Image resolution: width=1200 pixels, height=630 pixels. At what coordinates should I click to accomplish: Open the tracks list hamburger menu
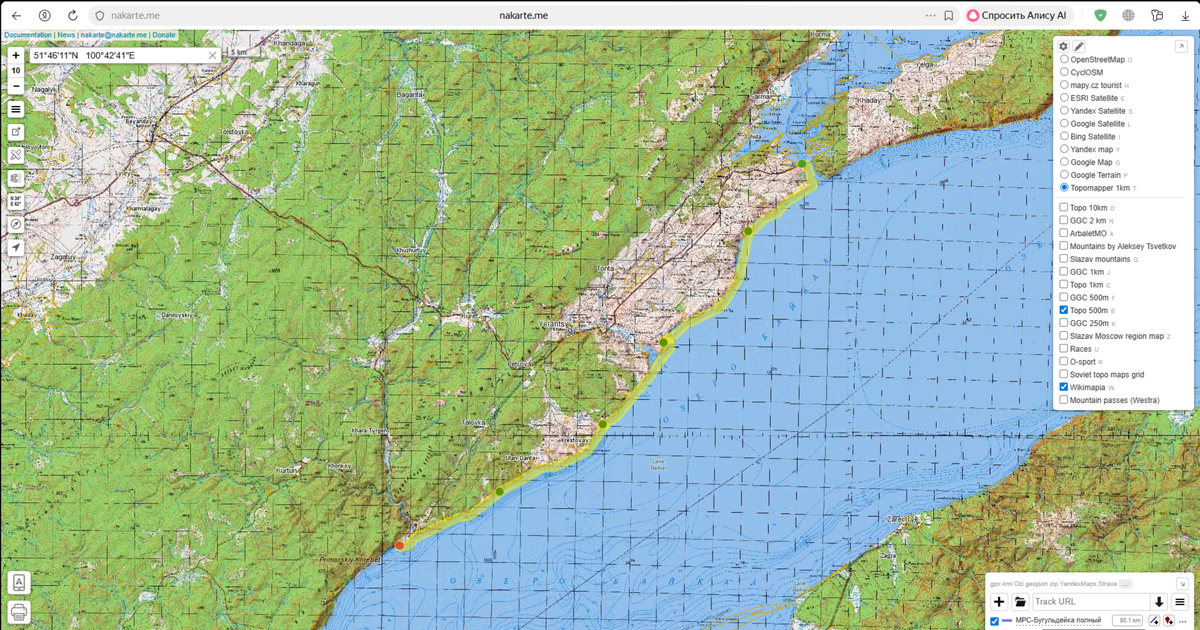[1180, 602]
